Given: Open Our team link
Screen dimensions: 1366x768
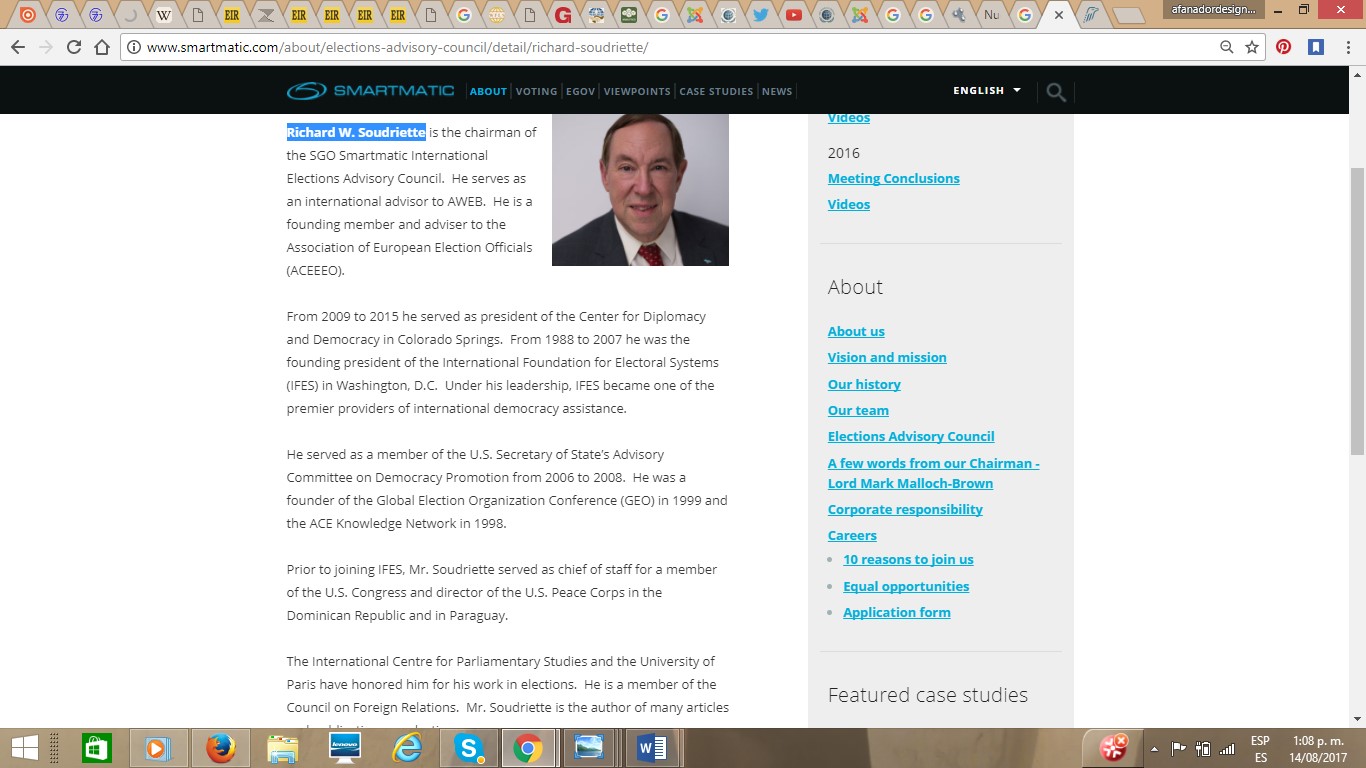Looking at the screenshot, I should [x=858, y=411].
